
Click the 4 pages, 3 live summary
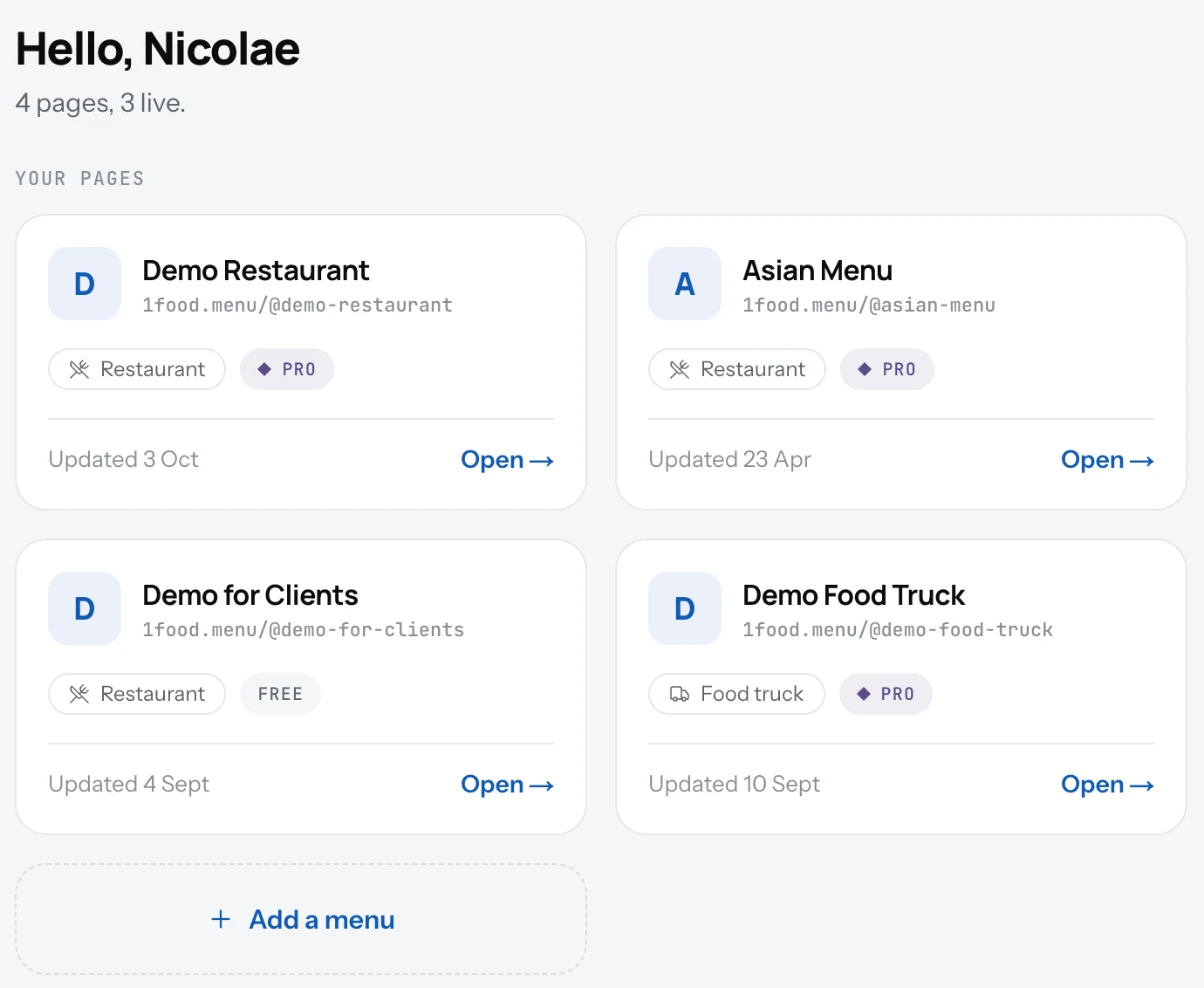tap(101, 103)
